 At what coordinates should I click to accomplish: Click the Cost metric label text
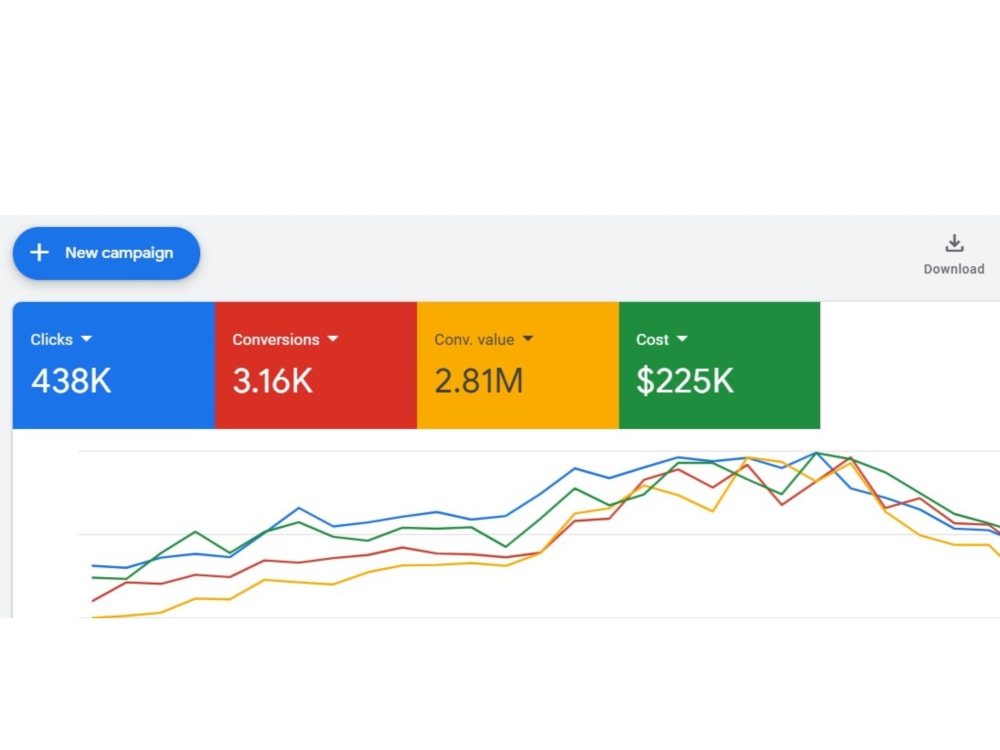652,339
